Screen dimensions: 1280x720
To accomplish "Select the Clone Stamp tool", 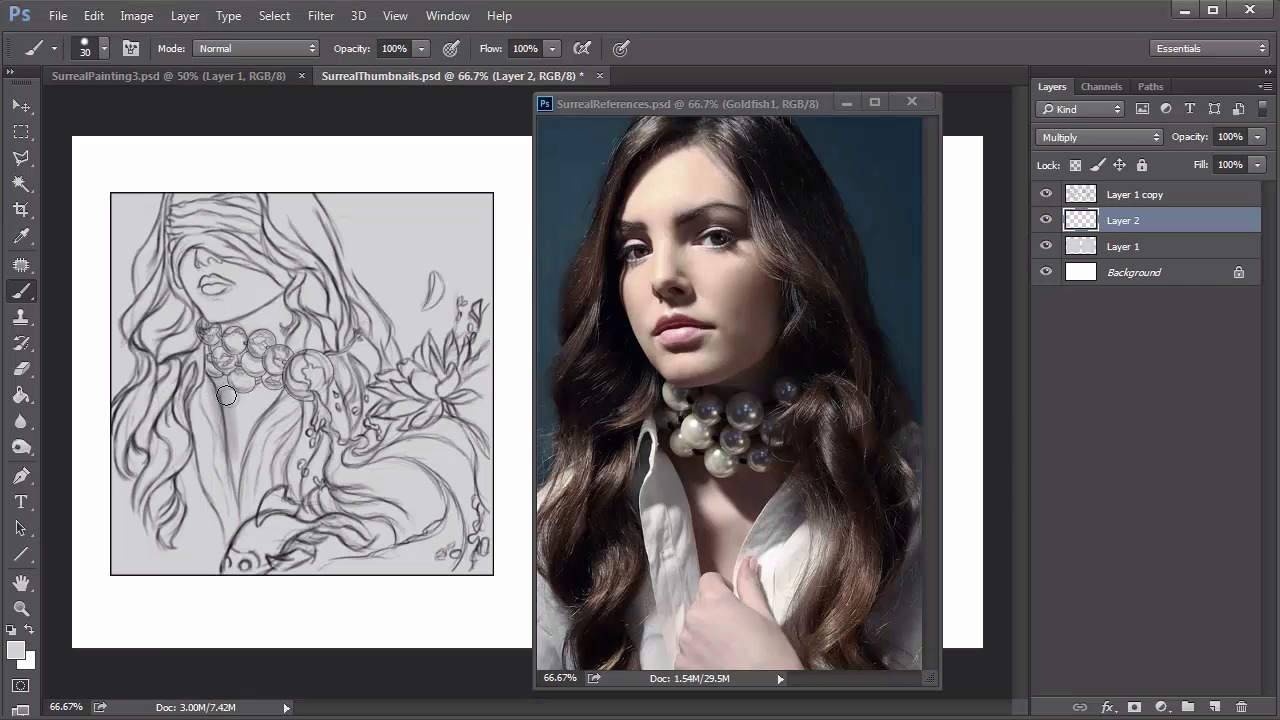I will click(x=21, y=317).
